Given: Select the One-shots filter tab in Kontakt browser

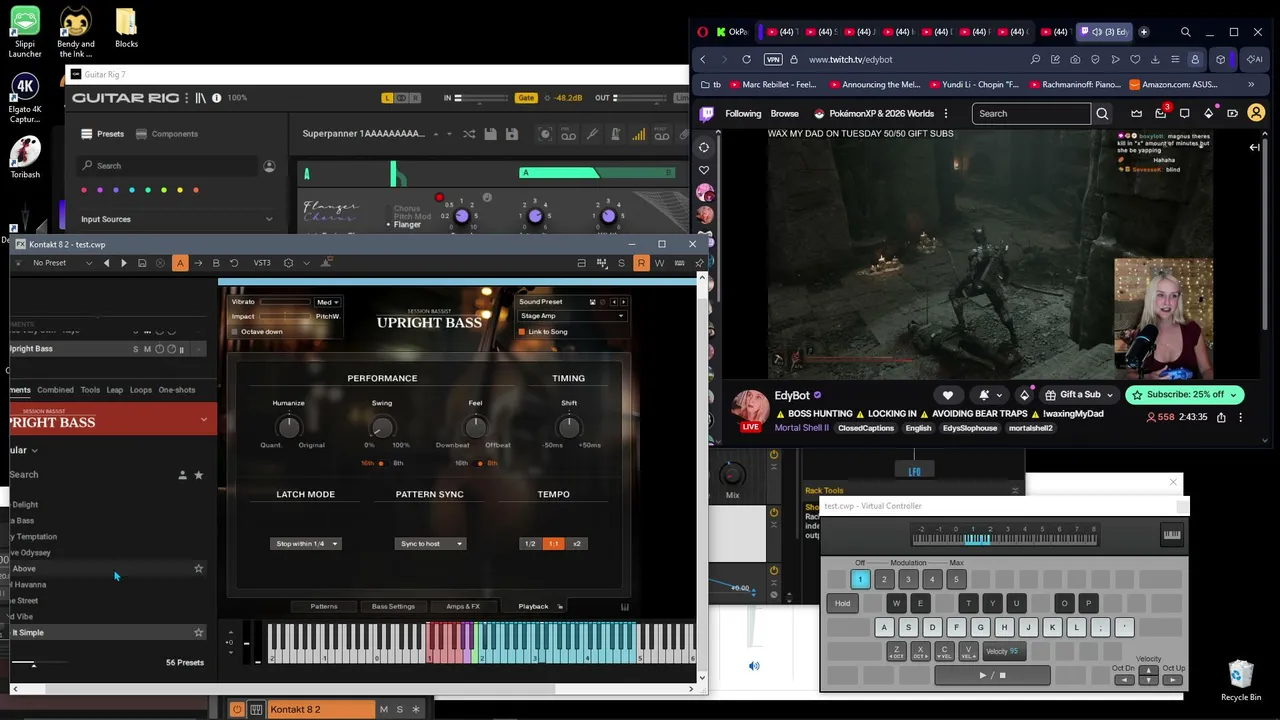Looking at the screenshot, I should click(x=177, y=390).
